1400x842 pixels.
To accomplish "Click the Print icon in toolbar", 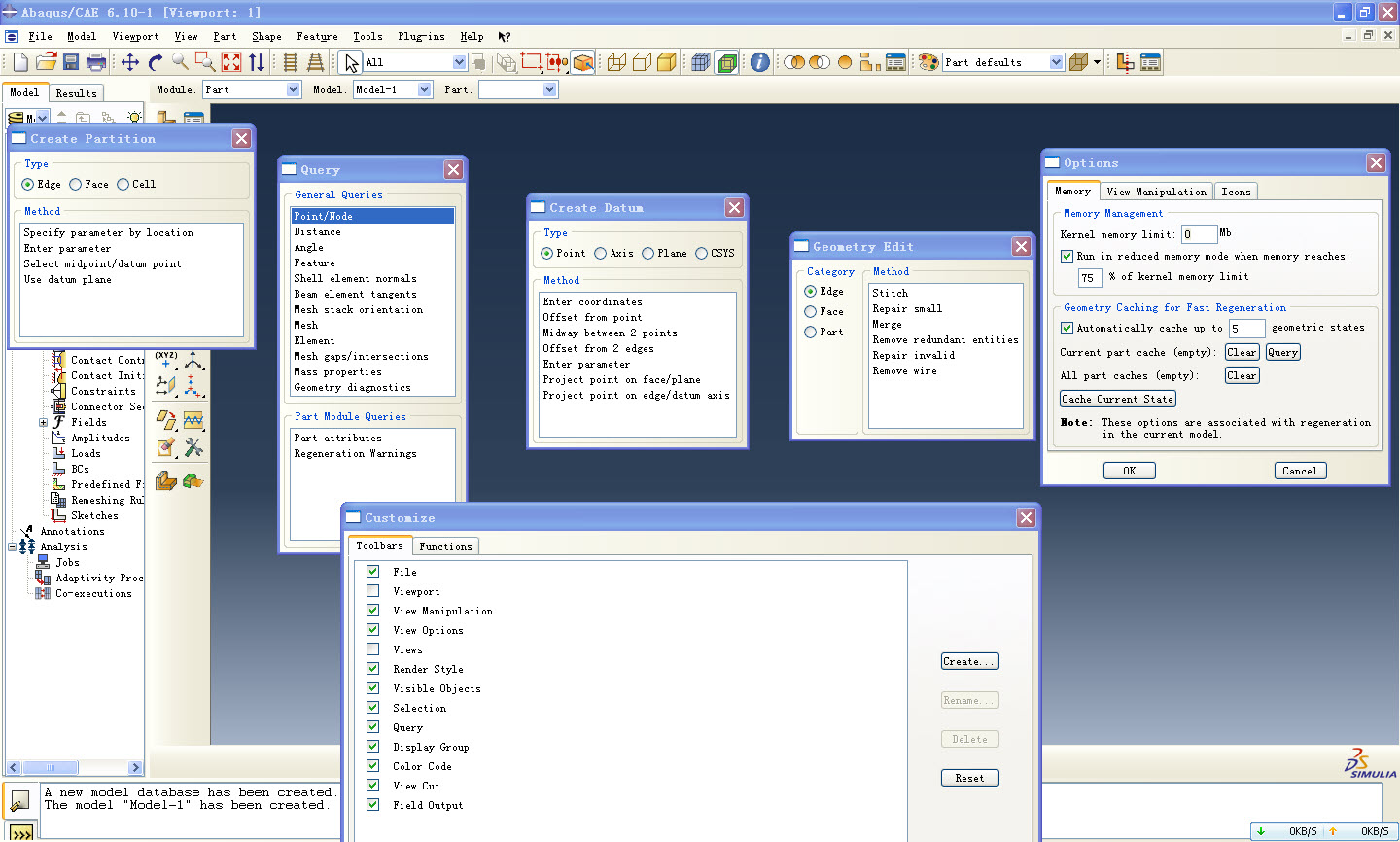I will point(96,62).
